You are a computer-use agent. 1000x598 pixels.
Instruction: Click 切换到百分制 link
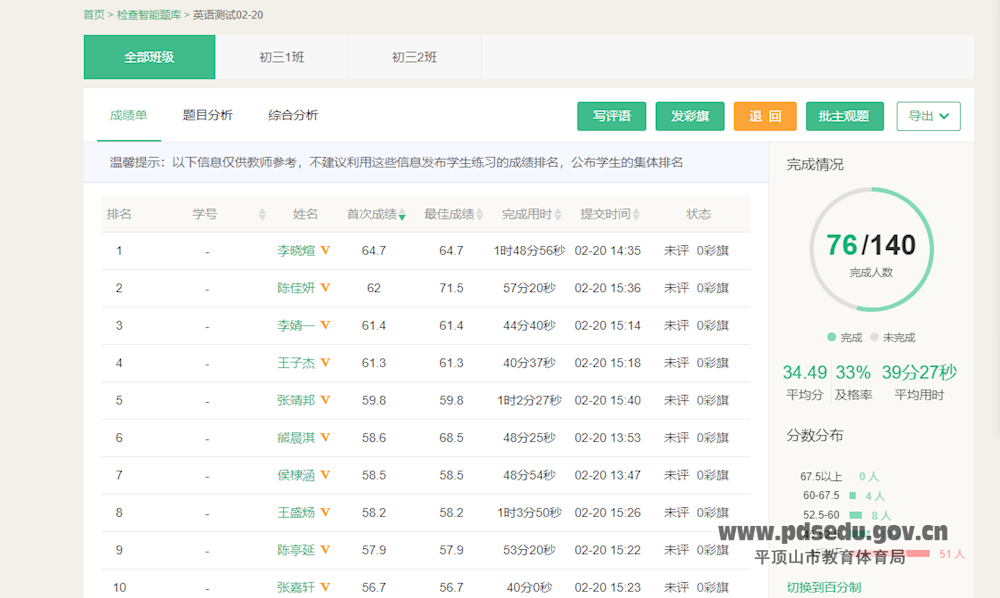(824, 587)
